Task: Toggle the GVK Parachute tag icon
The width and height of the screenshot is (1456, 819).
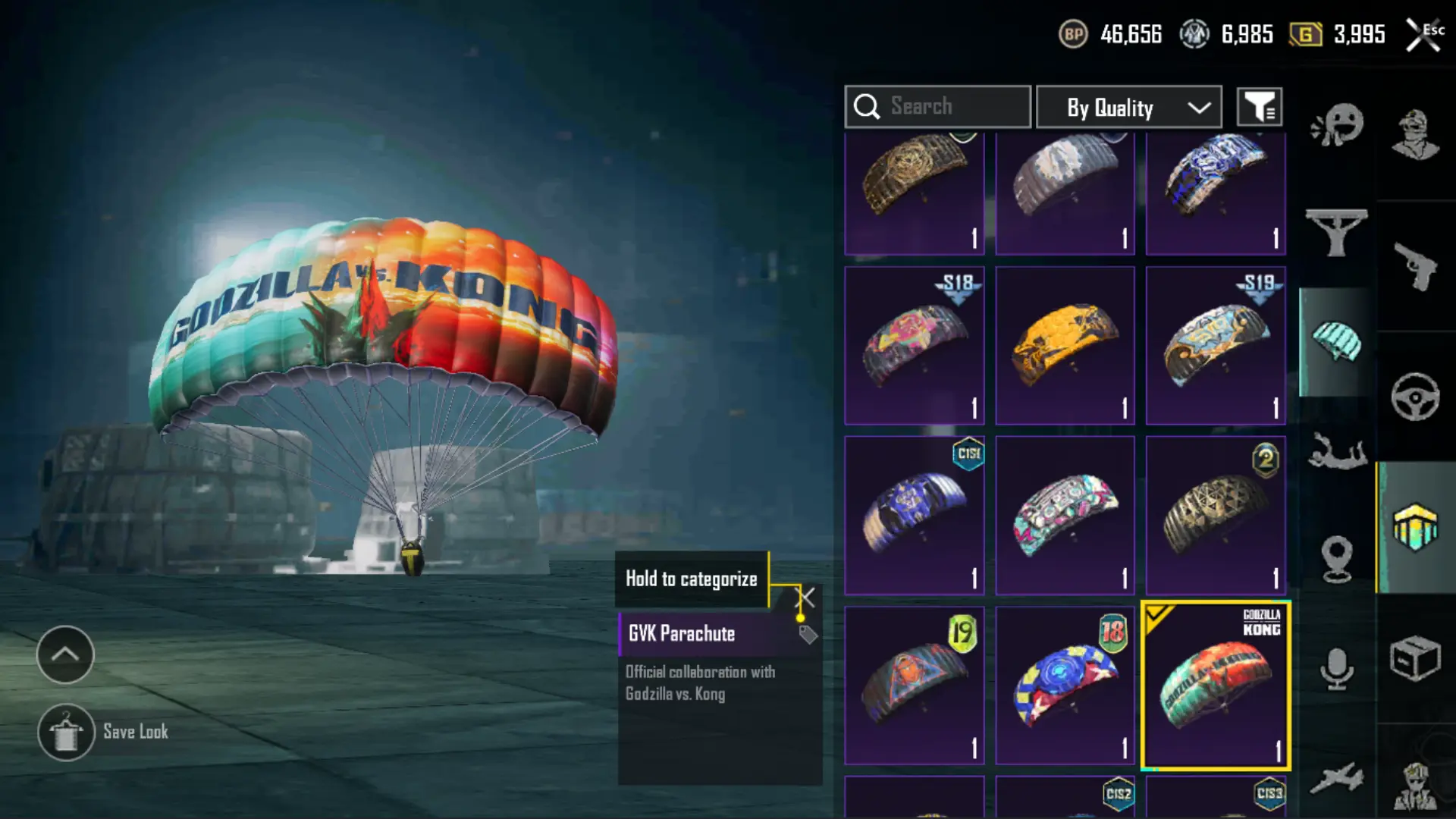Action: [808, 635]
